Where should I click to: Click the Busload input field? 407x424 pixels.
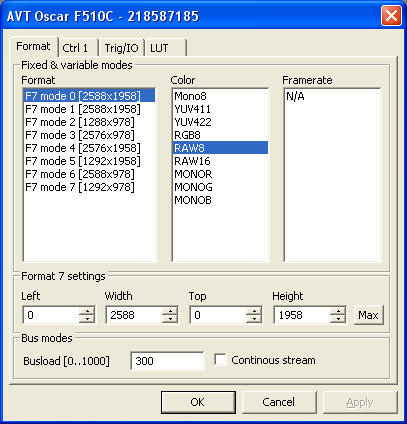click(167, 361)
